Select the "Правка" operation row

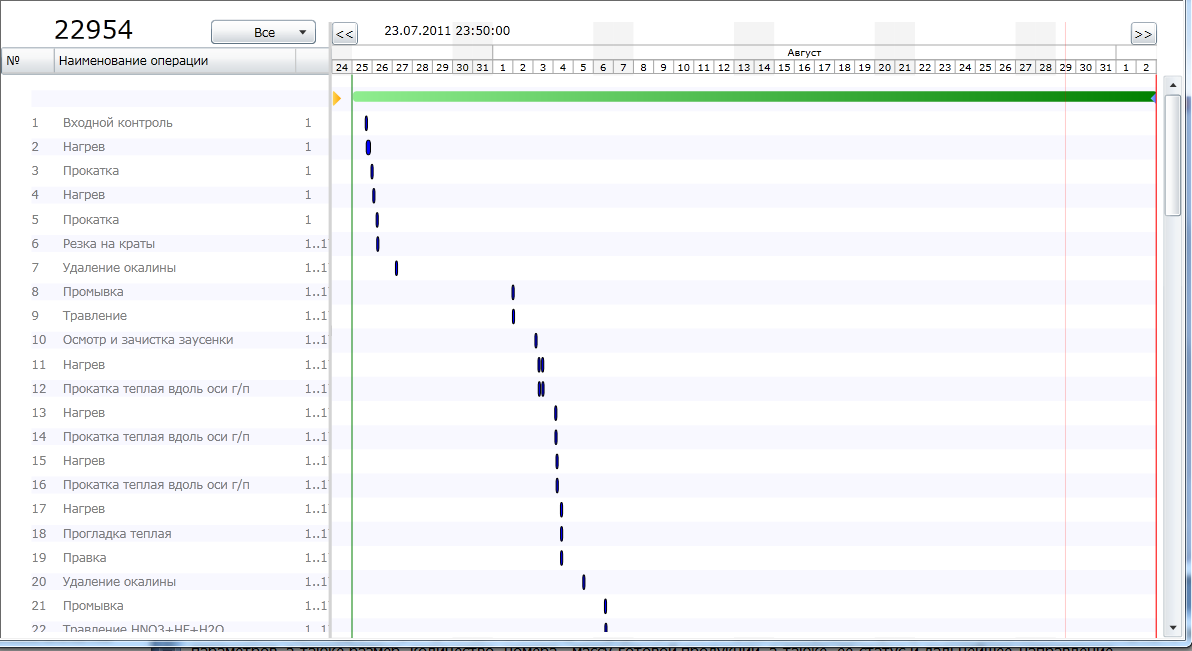[x=84, y=558]
